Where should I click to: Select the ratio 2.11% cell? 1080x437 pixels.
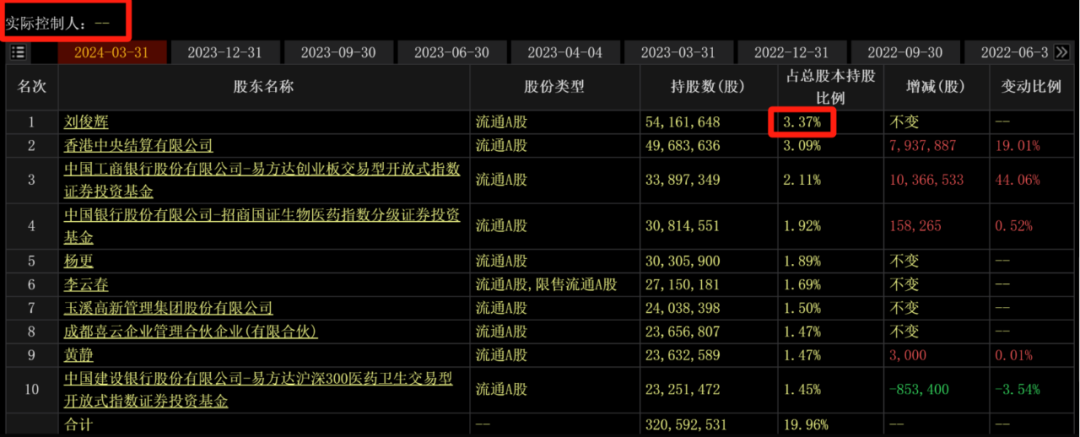(x=802, y=180)
